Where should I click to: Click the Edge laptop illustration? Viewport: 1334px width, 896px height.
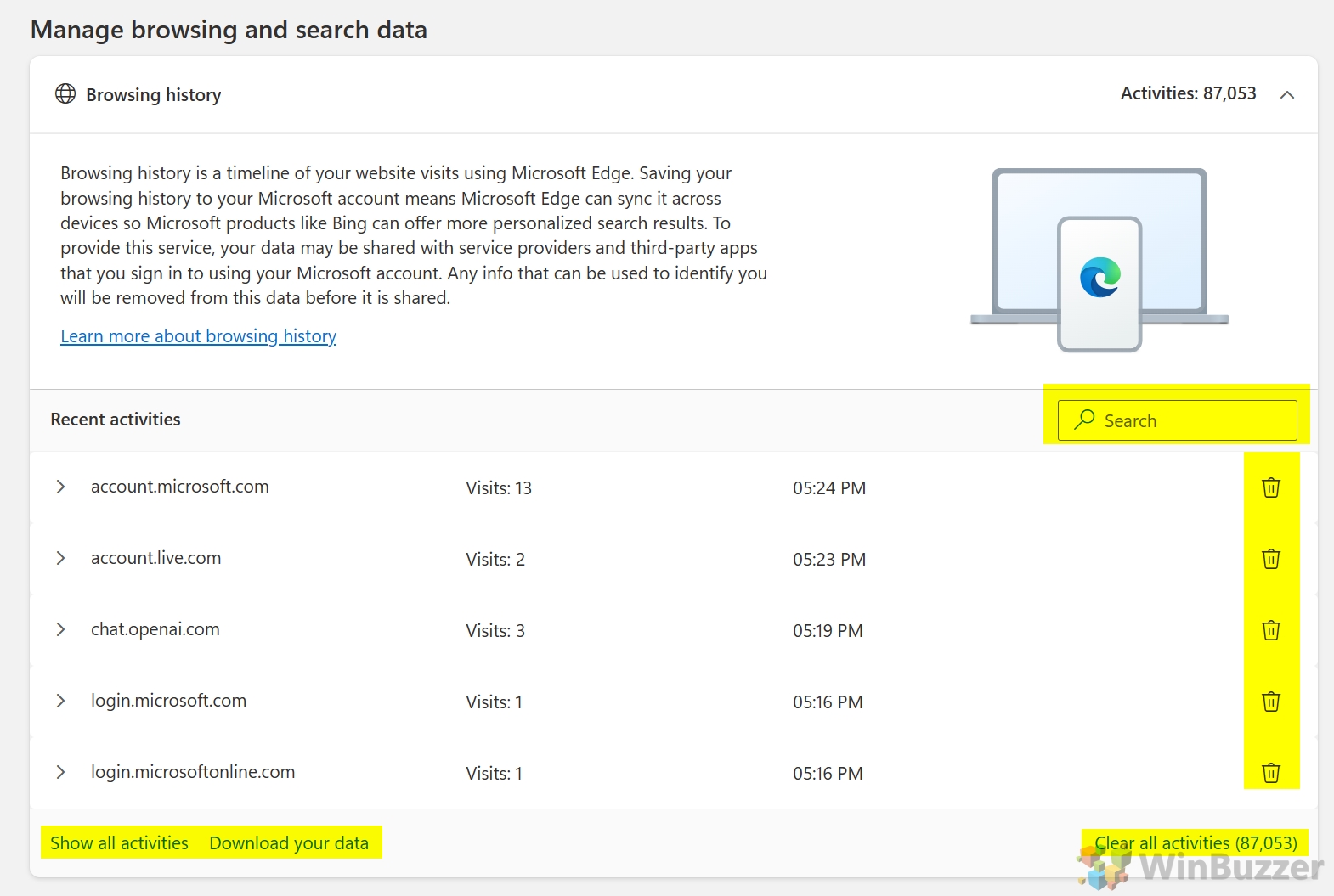(x=1099, y=259)
